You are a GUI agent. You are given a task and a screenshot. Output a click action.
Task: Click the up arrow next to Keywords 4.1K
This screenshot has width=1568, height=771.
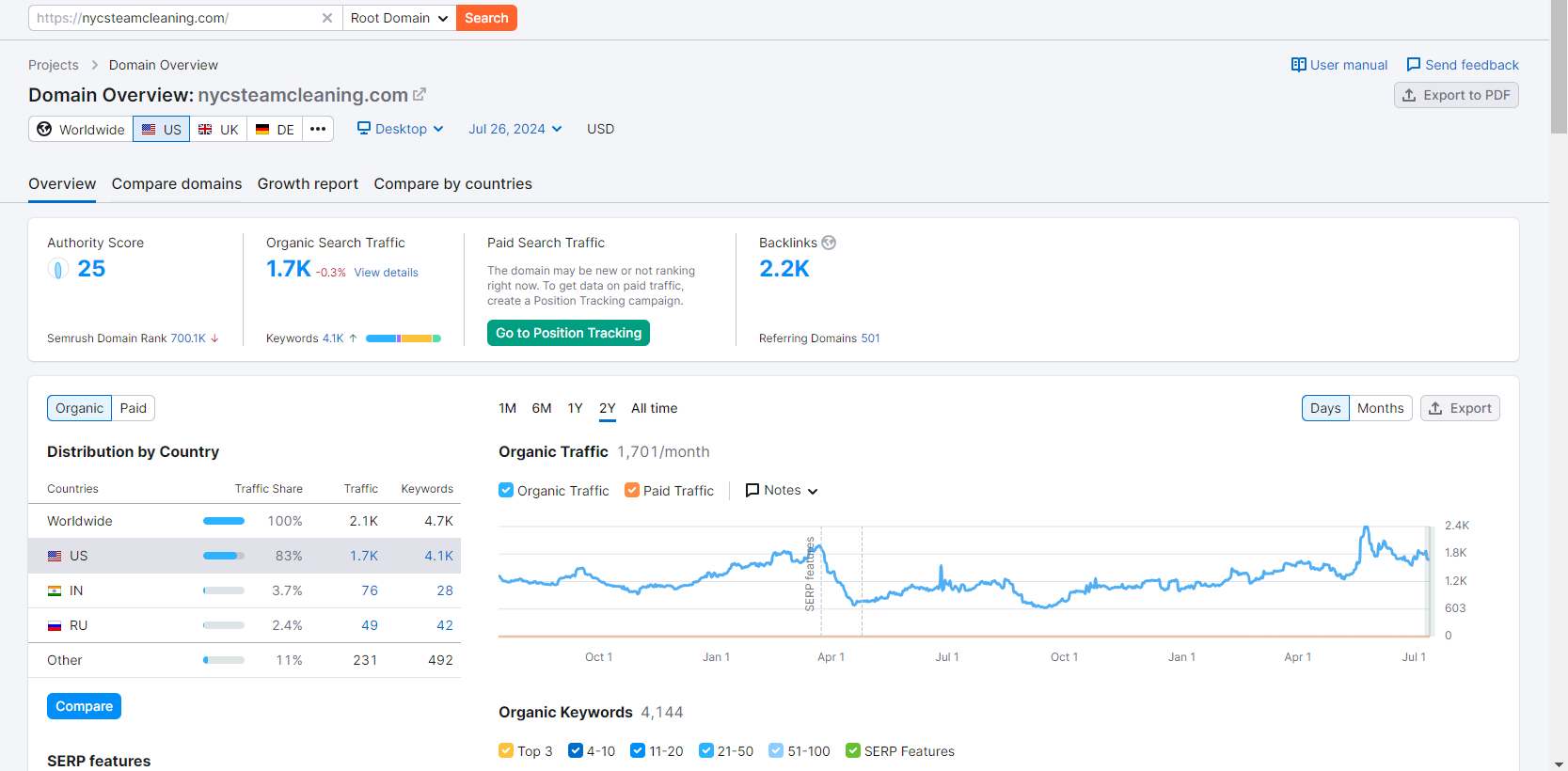point(353,338)
